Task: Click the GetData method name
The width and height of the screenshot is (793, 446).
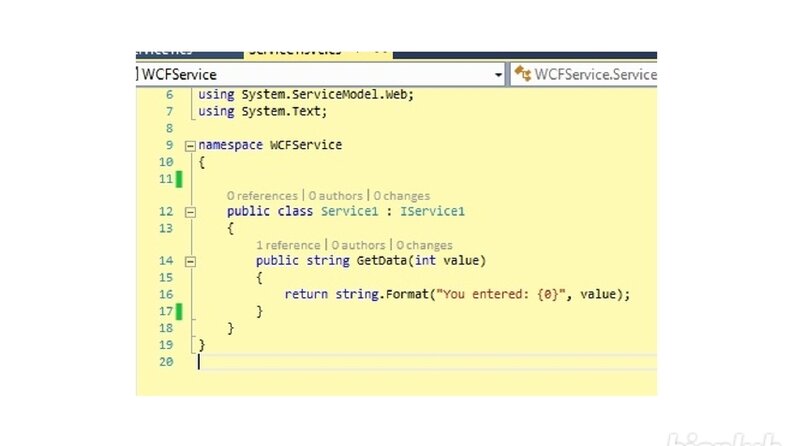Action: [x=382, y=260]
